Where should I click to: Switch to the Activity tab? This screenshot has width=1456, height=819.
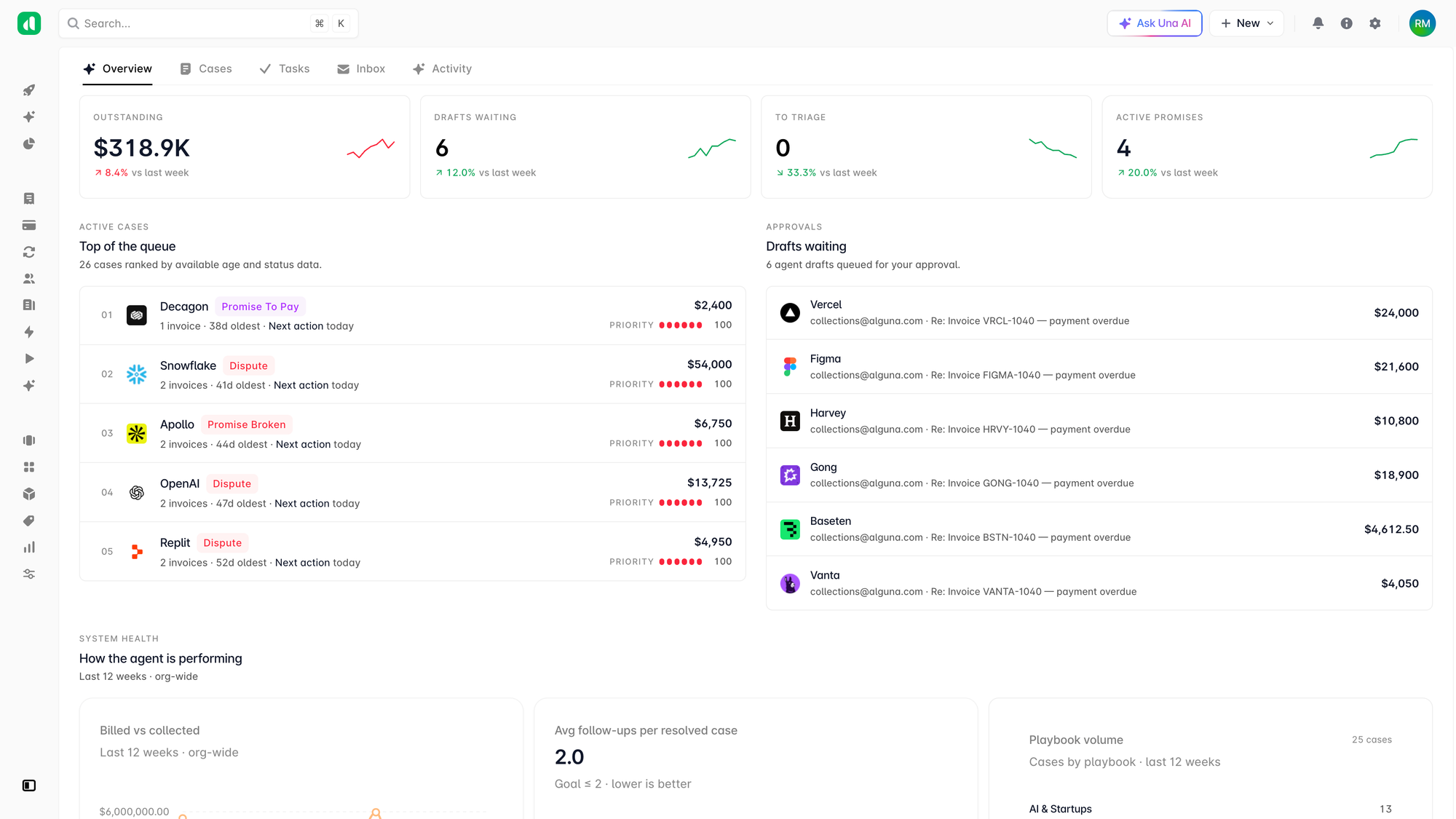pos(442,68)
